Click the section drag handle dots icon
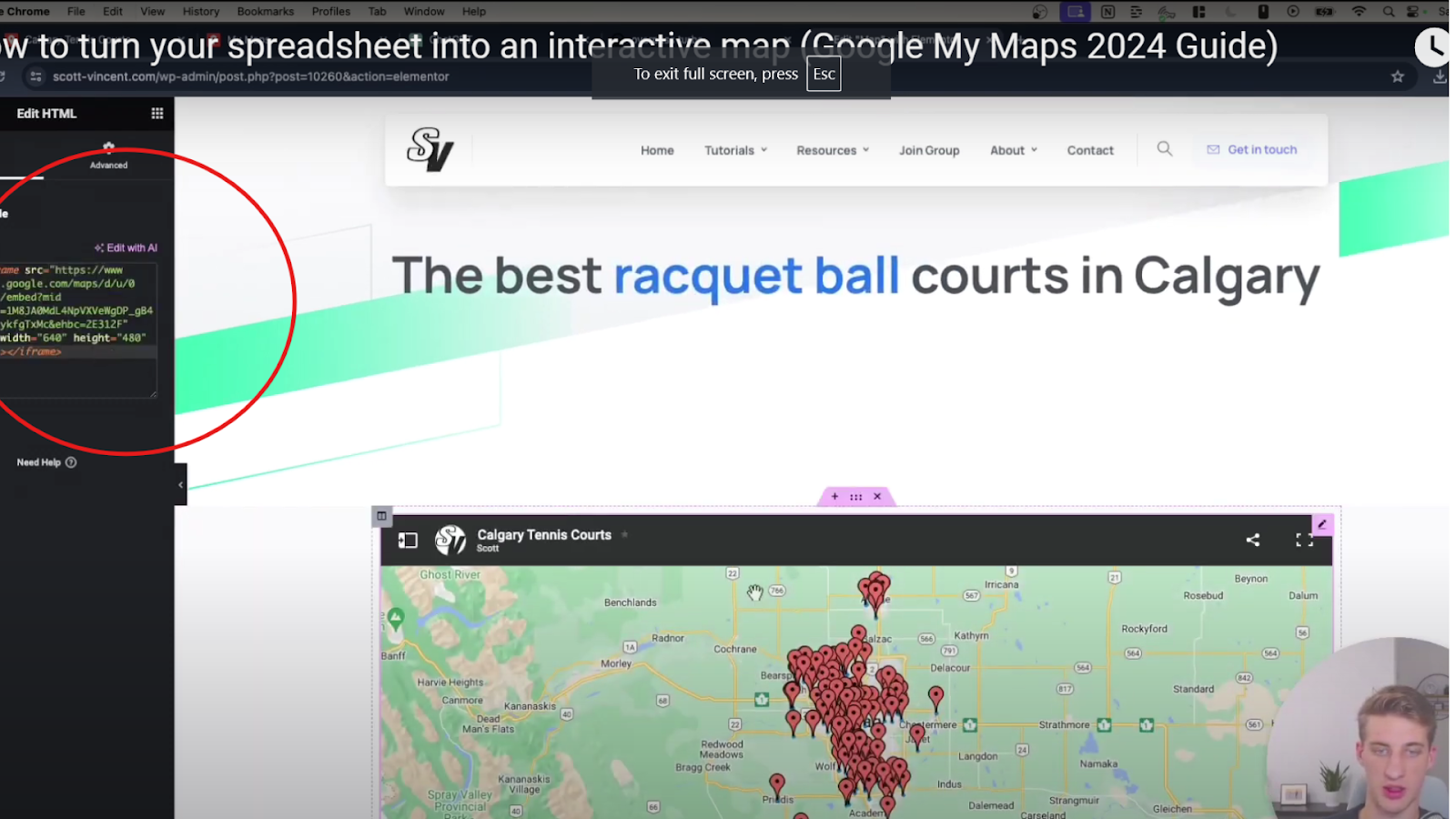 tap(856, 497)
